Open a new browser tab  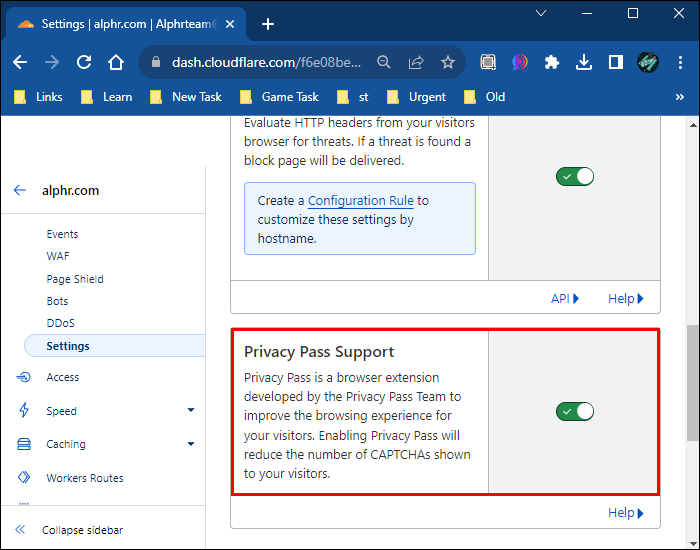click(267, 24)
